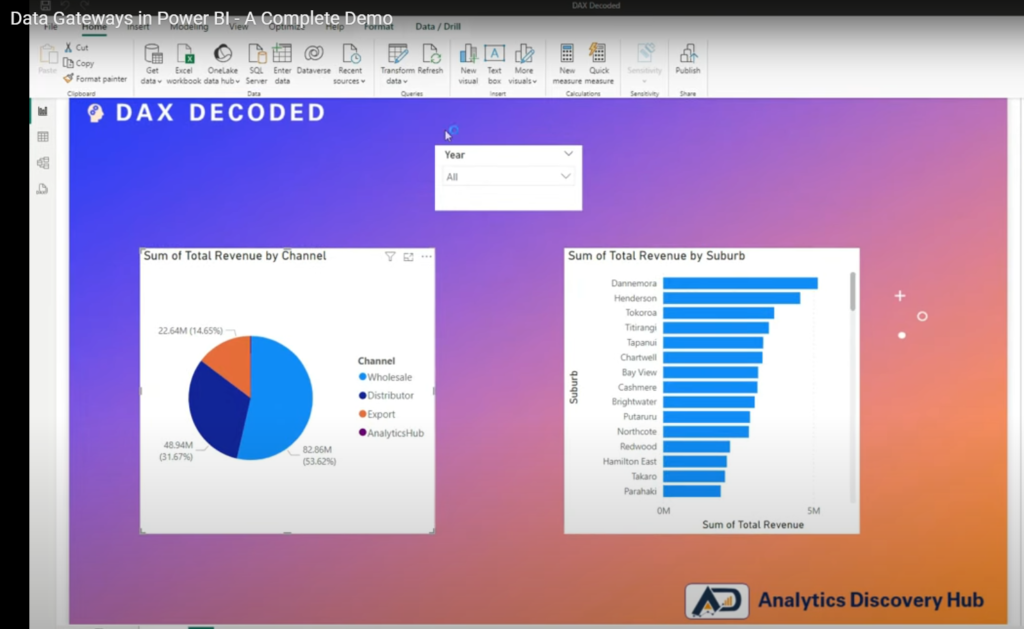Open the Data / Drill tab
The height and width of the screenshot is (629, 1024).
click(438, 27)
